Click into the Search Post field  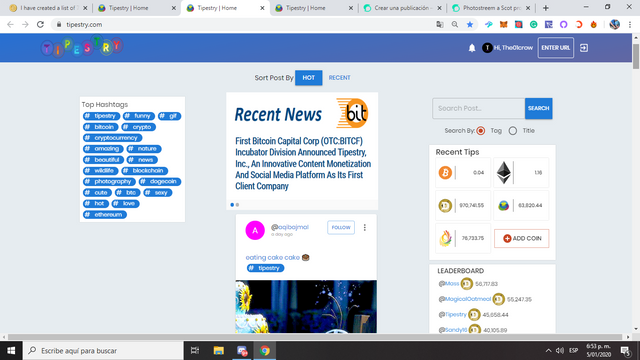click(x=479, y=109)
